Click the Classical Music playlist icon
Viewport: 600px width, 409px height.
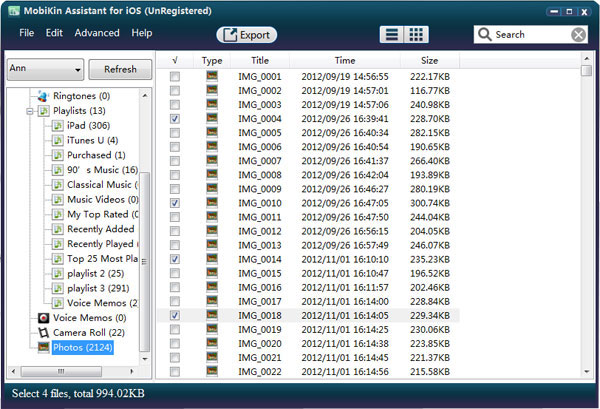point(57,185)
